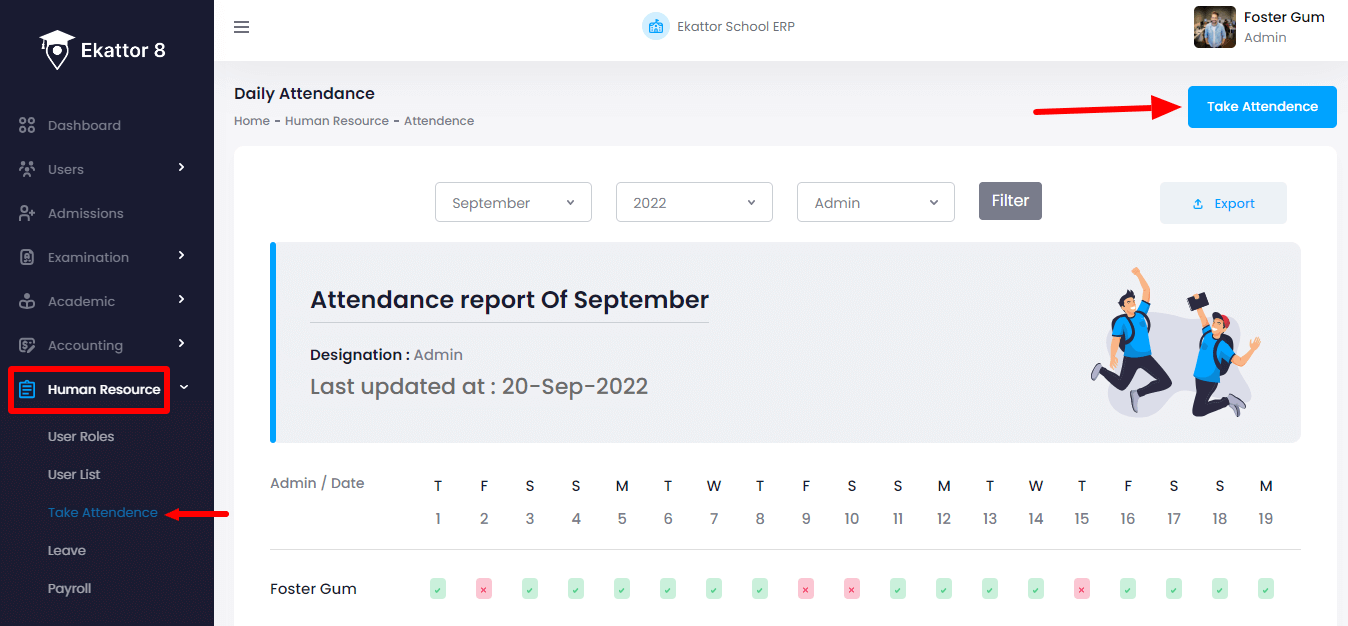The image size is (1348, 626).
Task: Open Payroll in the sidebar
Action: (x=69, y=588)
